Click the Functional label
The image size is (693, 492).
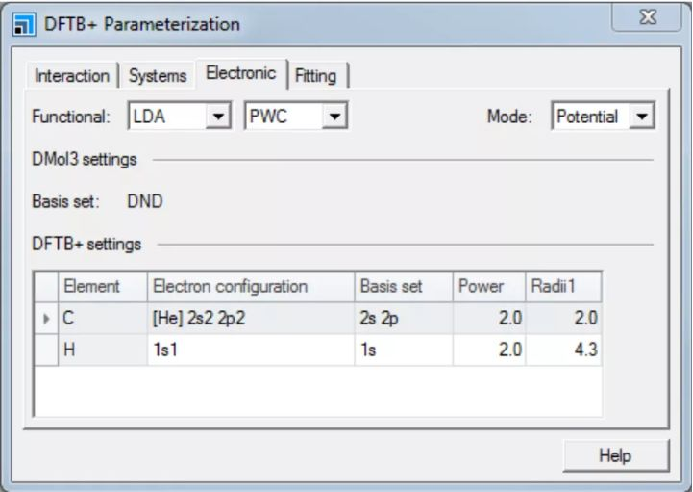click(71, 117)
